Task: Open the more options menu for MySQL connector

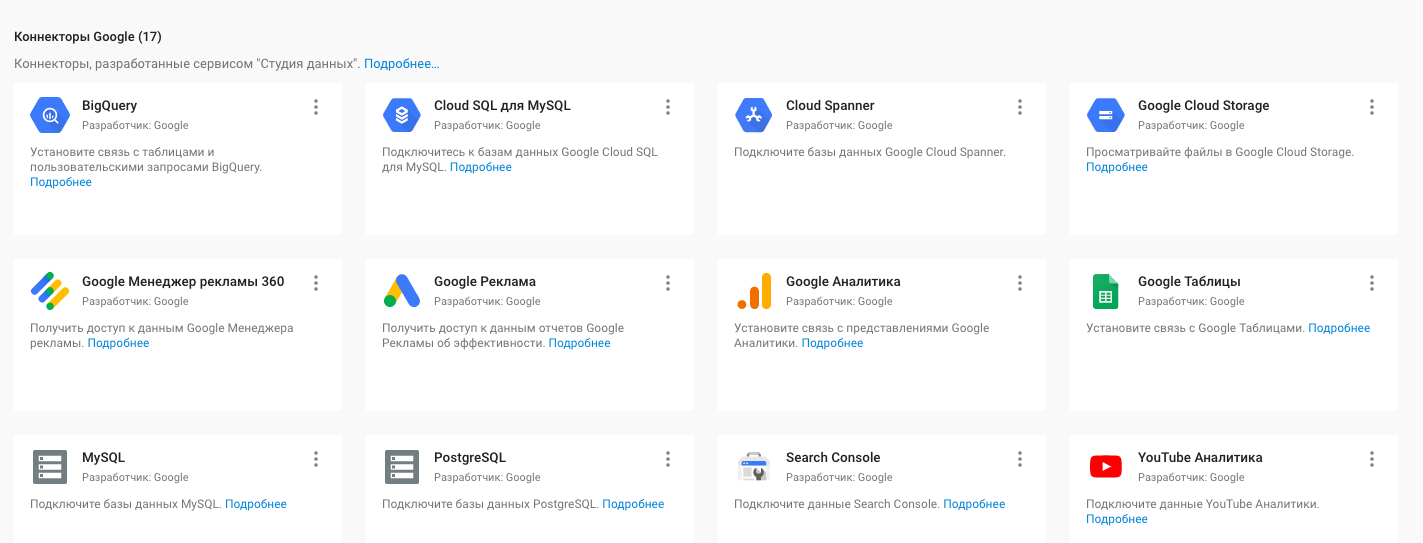Action: (x=316, y=459)
